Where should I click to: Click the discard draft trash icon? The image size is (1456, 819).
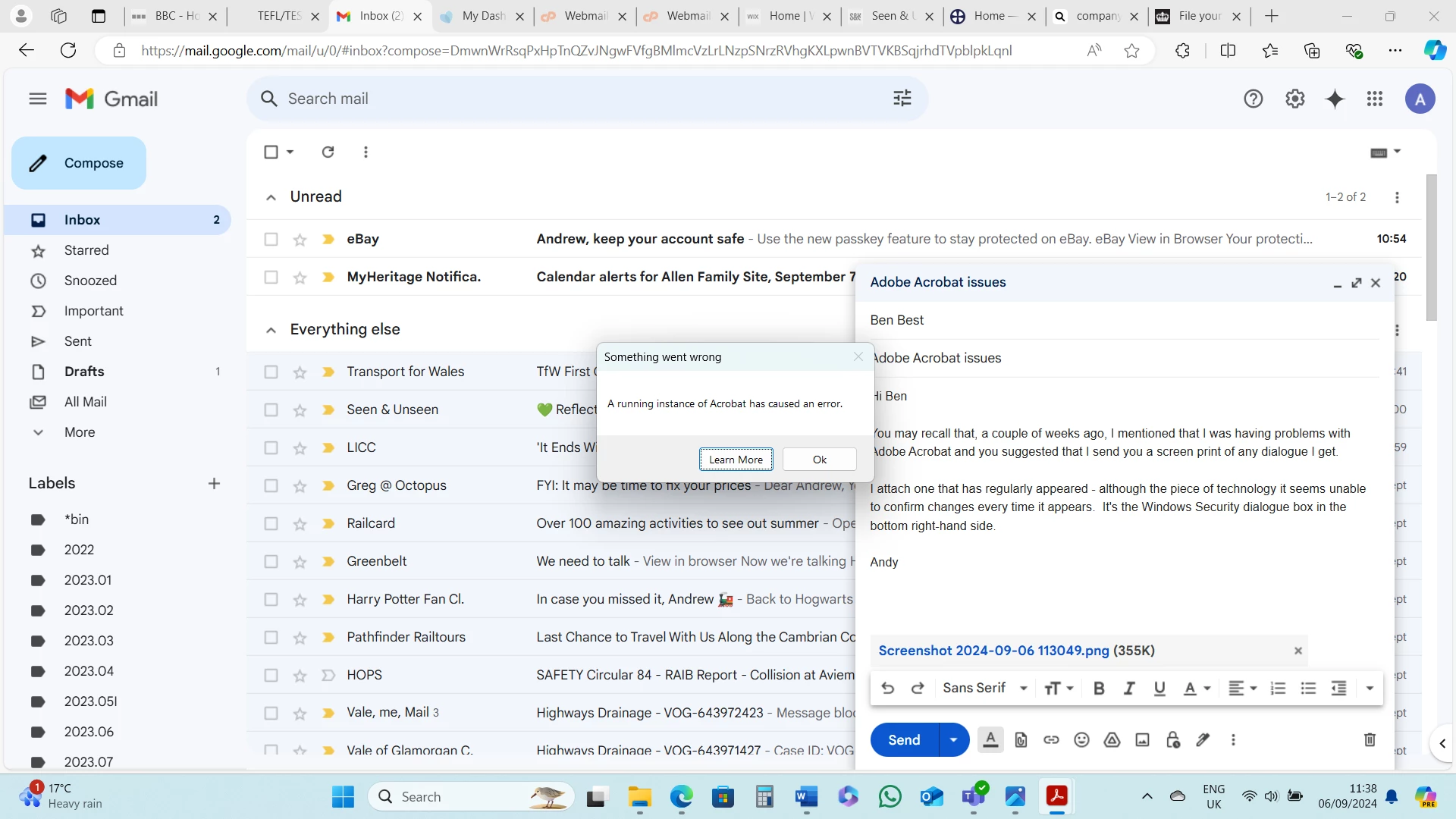click(x=1370, y=740)
